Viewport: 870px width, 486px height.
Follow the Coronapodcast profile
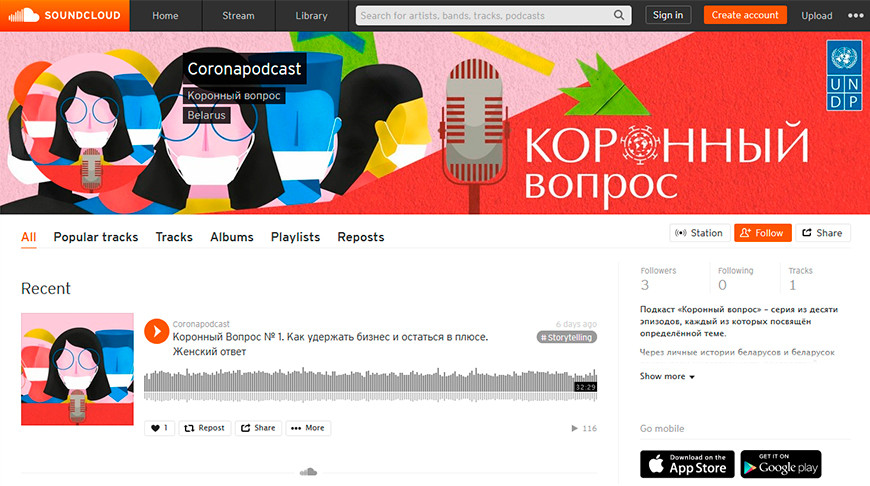coord(762,233)
